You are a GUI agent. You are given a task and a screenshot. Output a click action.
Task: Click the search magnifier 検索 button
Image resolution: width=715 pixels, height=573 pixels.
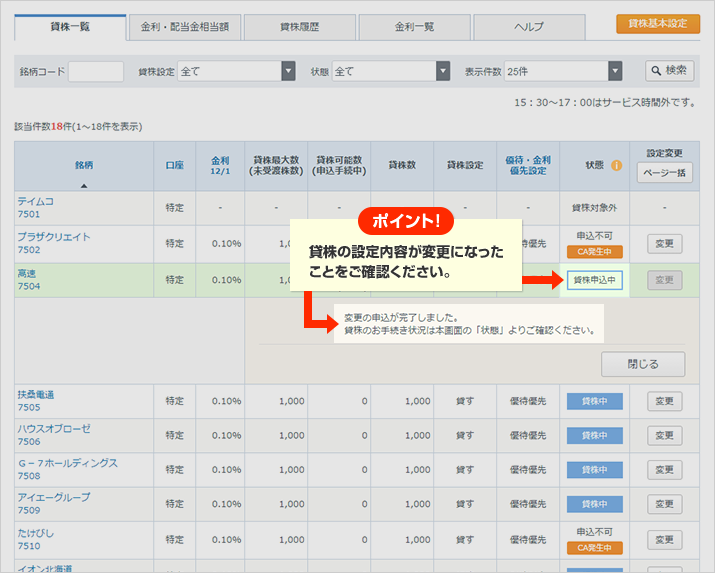669,71
